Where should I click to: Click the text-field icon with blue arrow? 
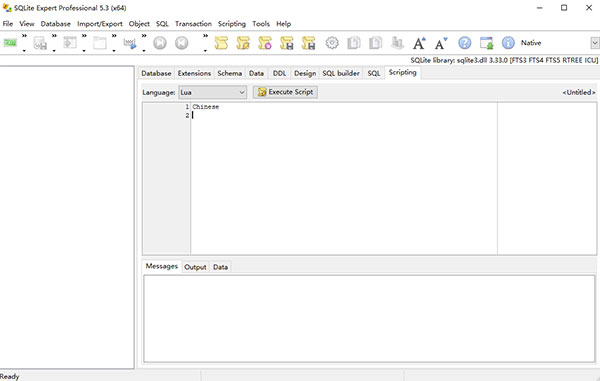coord(129,43)
